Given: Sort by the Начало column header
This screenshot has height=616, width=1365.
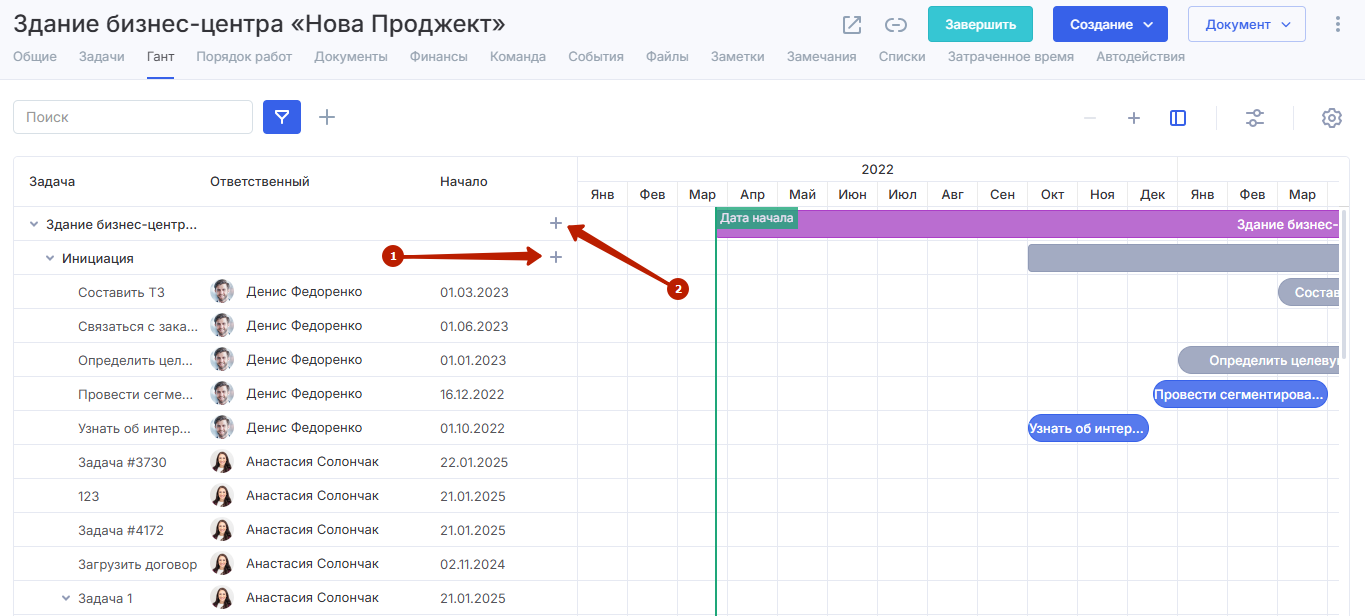Looking at the screenshot, I should (464, 181).
